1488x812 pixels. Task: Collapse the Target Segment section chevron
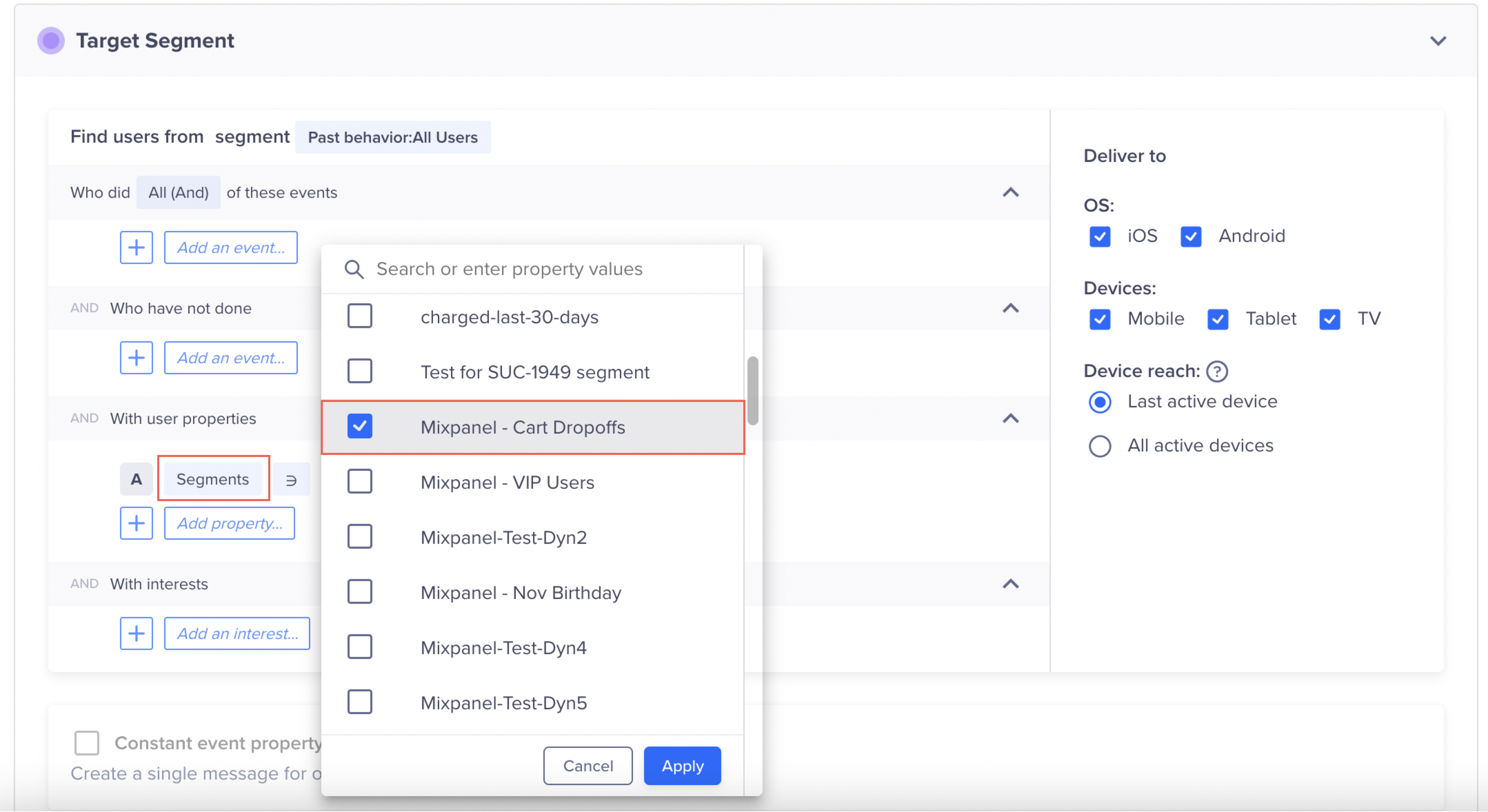point(1438,40)
